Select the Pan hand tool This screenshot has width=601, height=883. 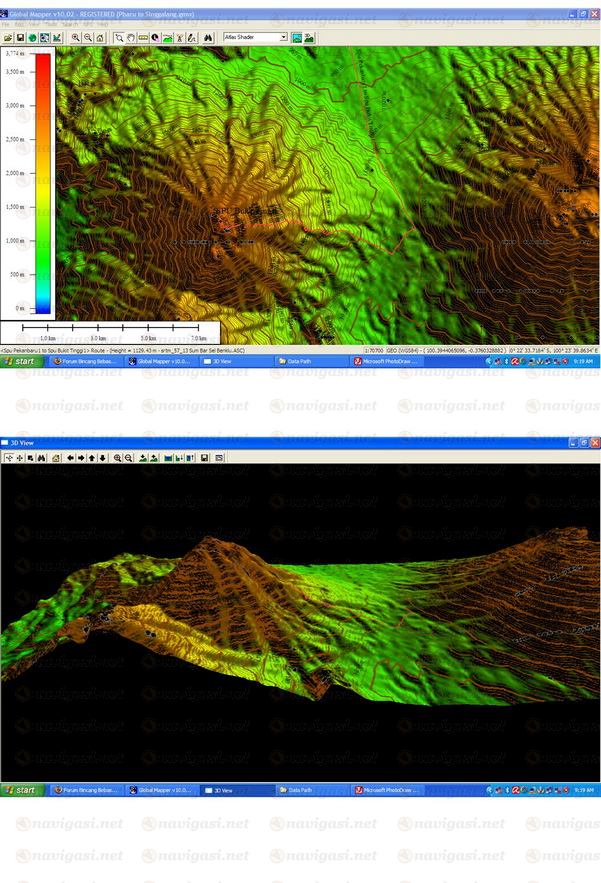(x=131, y=37)
